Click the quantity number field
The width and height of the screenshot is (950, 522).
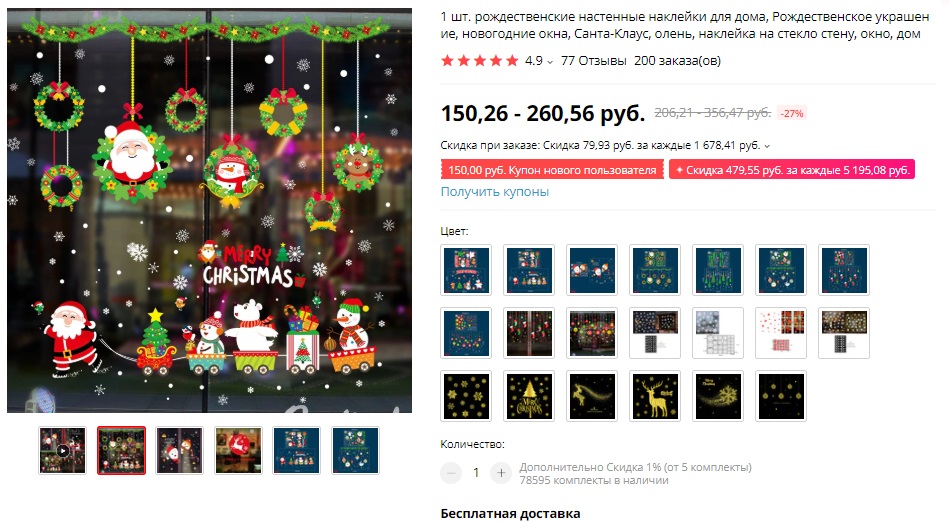pyautogui.click(x=476, y=473)
